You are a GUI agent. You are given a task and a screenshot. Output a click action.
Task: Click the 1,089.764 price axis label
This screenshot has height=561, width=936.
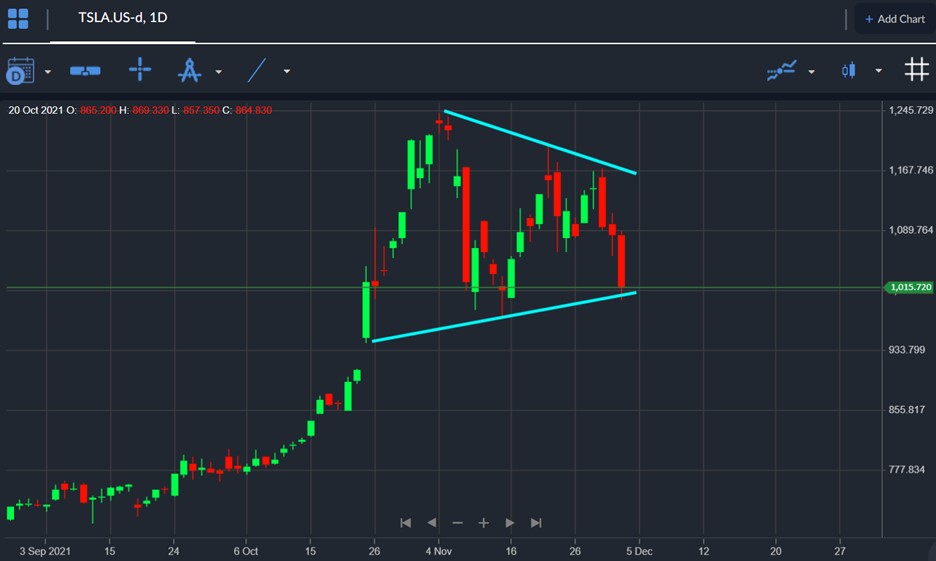coord(910,230)
